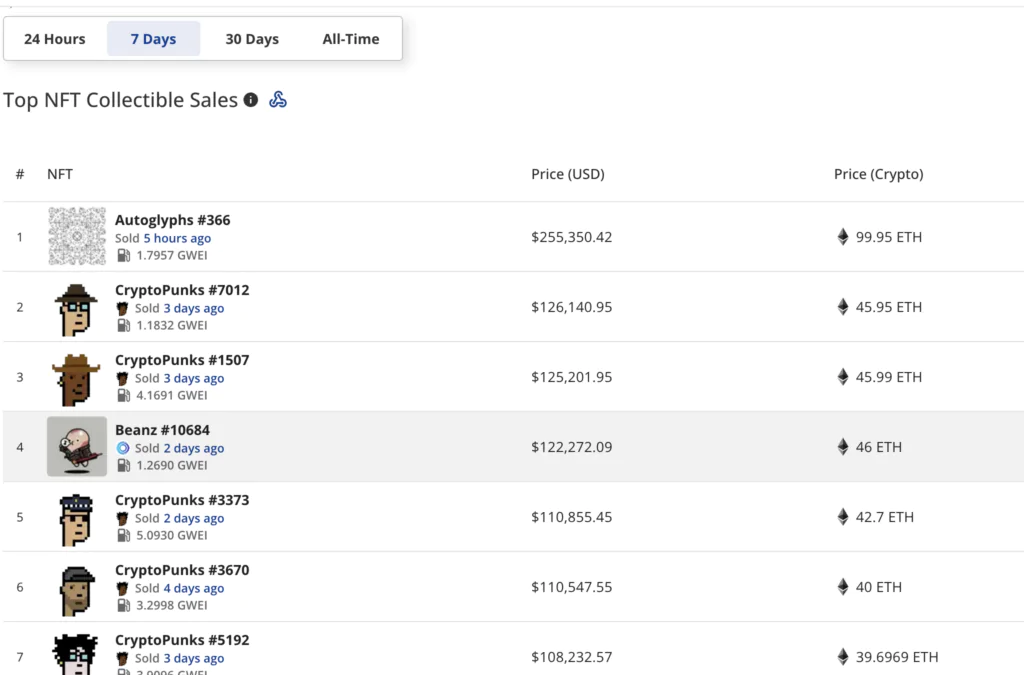This screenshot has height=675, width=1024.
Task: Select the 7 Days time range
Action: [153, 39]
